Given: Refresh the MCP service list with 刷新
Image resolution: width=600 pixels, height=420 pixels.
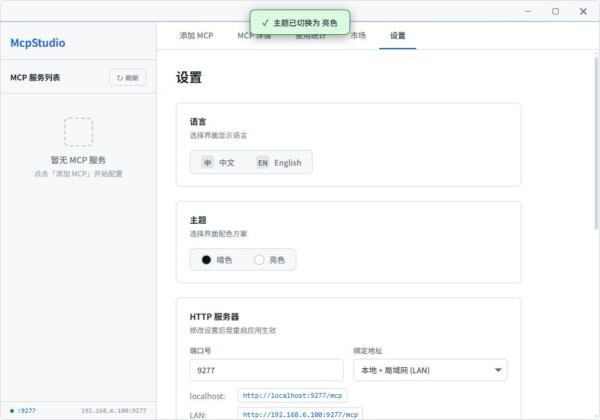Looking at the screenshot, I should [x=128, y=78].
